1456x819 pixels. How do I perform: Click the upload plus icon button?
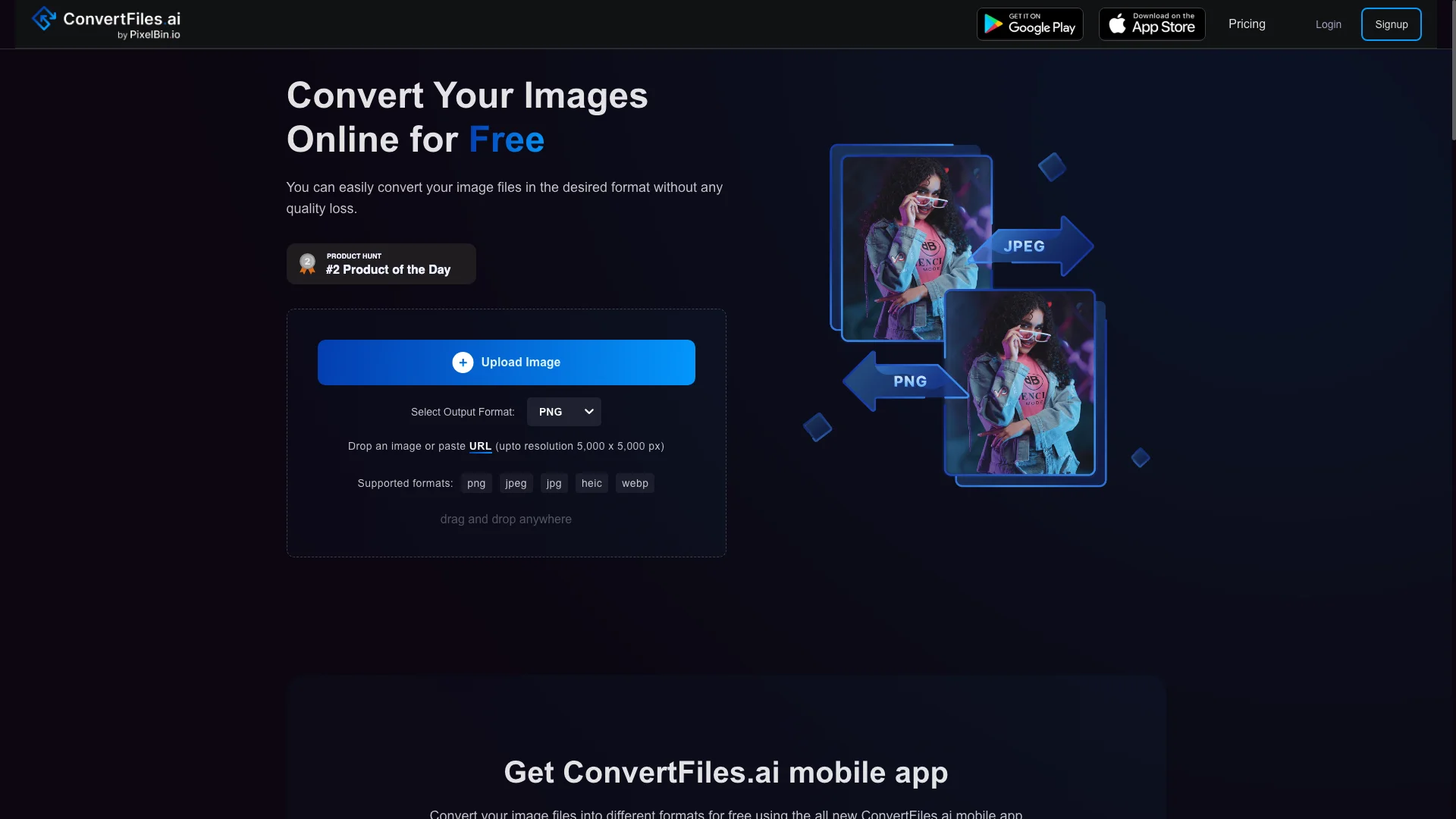pyautogui.click(x=463, y=362)
